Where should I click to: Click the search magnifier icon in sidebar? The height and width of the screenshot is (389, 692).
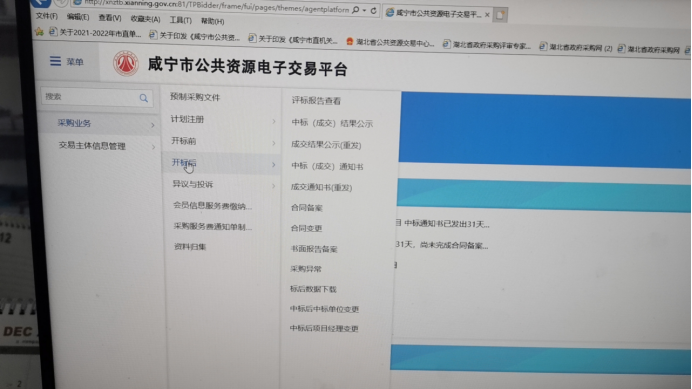pyautogui.click(x=143, y=98)
